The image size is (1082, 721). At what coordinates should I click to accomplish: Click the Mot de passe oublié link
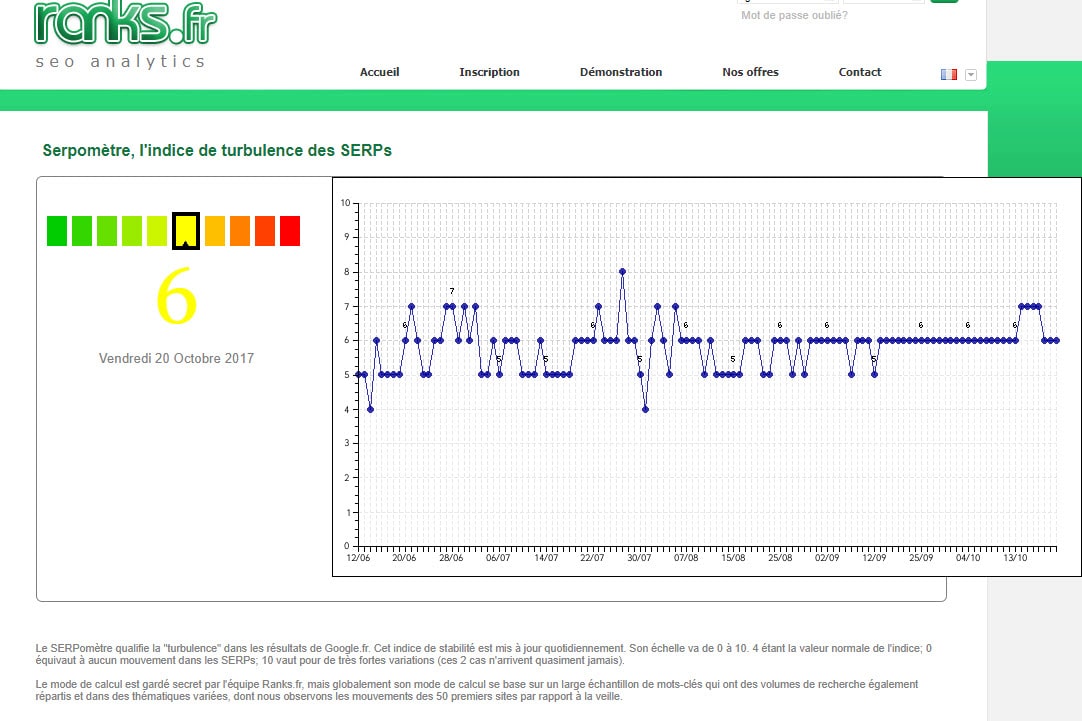[x=794, y=15]
